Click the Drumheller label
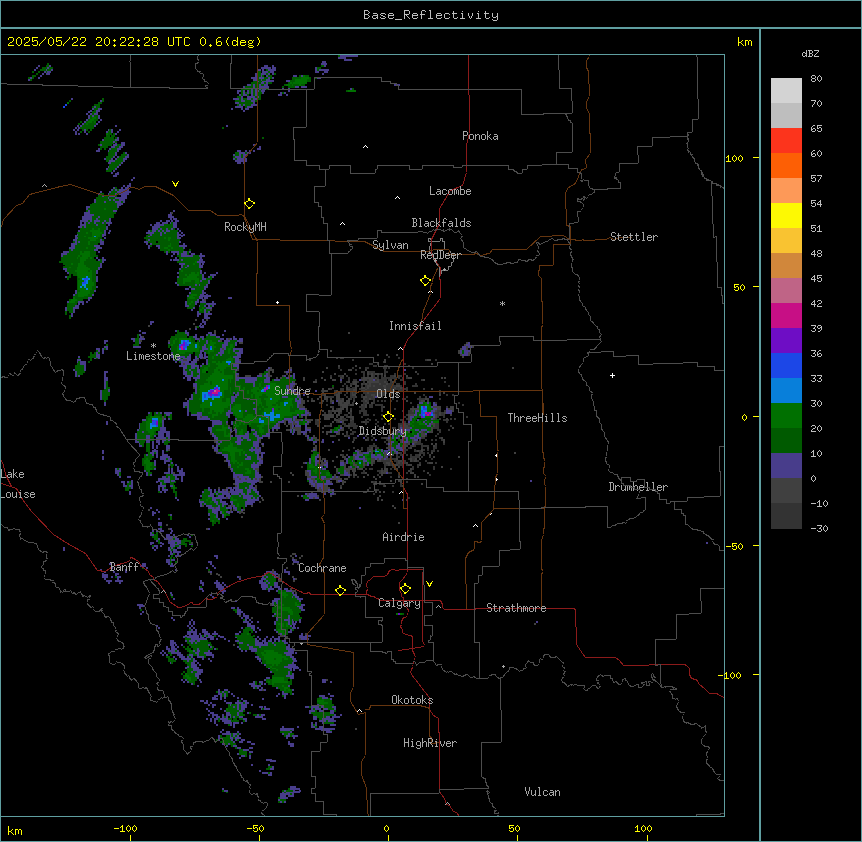Screen dimensions: 862x842 click(x=638, y=487)
